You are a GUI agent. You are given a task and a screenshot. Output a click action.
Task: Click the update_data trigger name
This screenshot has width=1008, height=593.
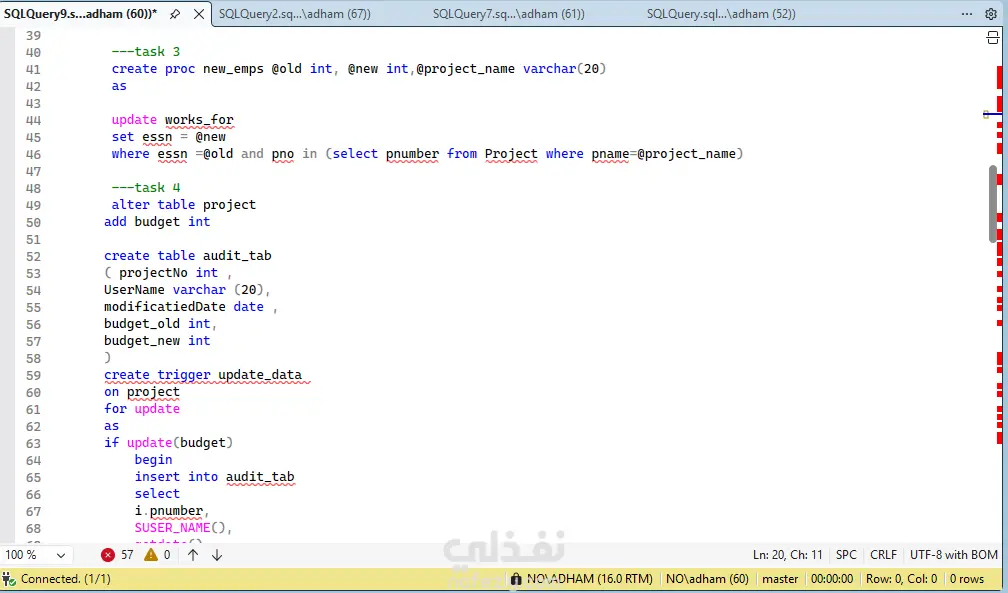pos(260,375)
